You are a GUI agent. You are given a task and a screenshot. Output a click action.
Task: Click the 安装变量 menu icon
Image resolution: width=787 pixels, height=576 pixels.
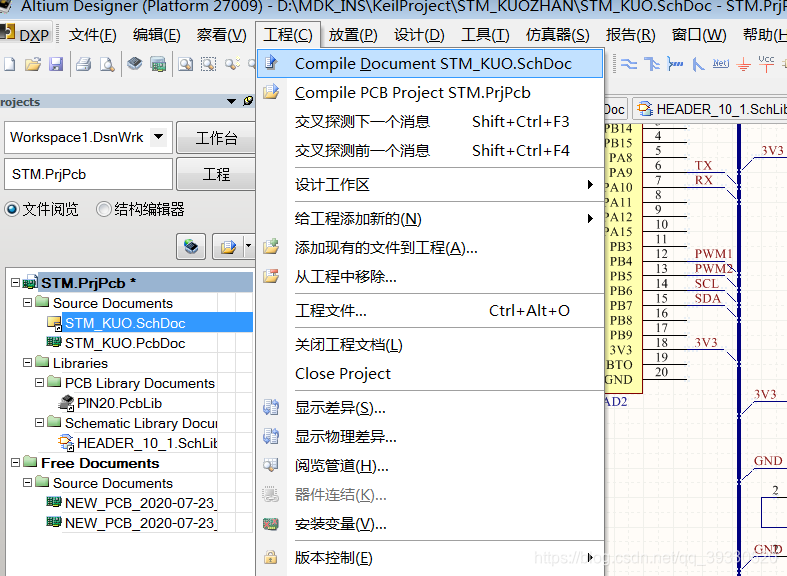pos(271,524)
